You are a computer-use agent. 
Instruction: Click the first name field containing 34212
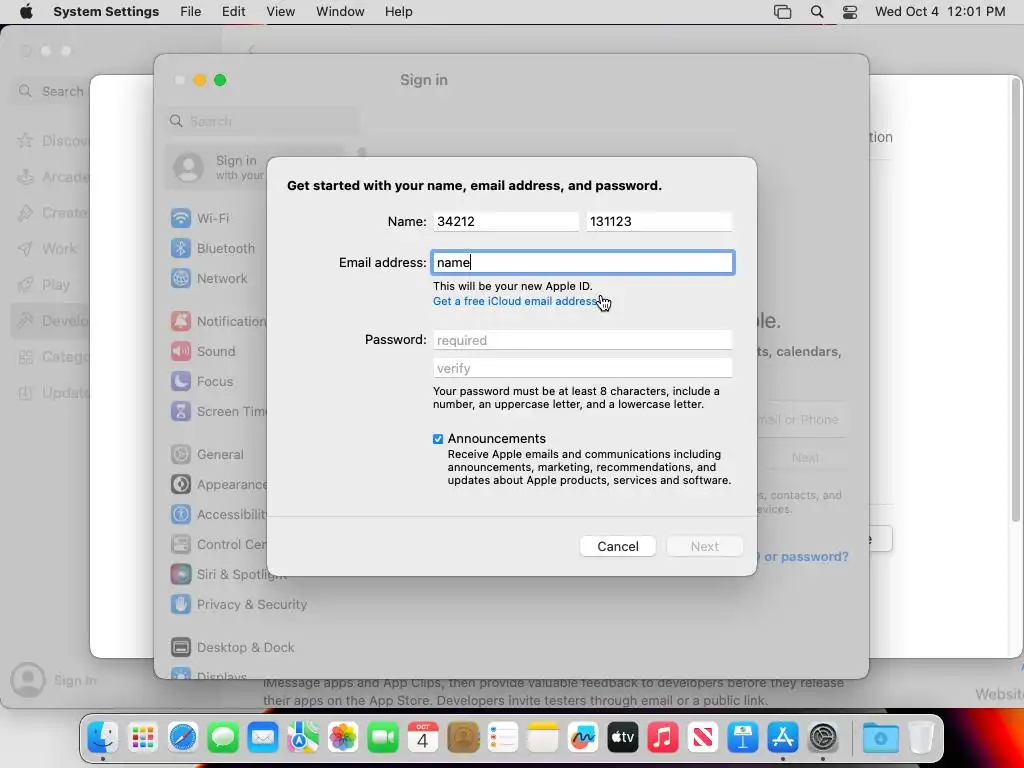505,221
